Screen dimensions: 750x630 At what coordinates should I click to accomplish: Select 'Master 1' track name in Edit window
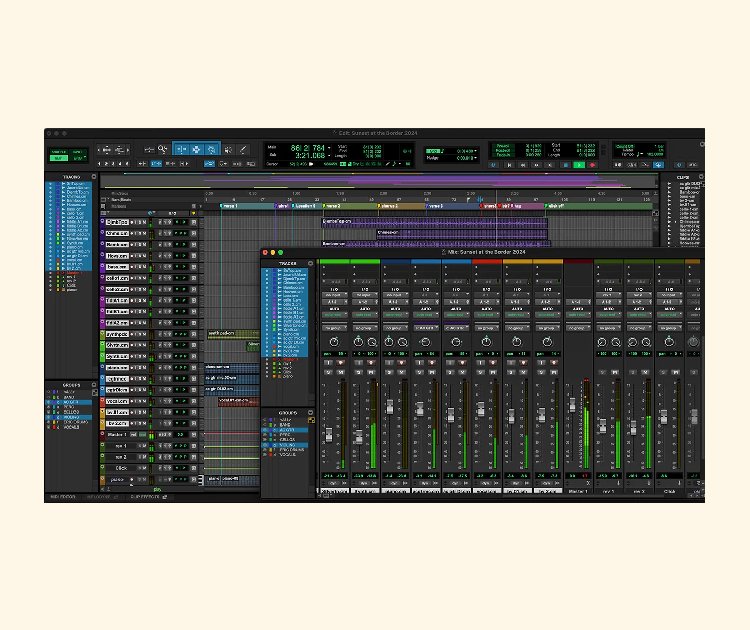117,435
